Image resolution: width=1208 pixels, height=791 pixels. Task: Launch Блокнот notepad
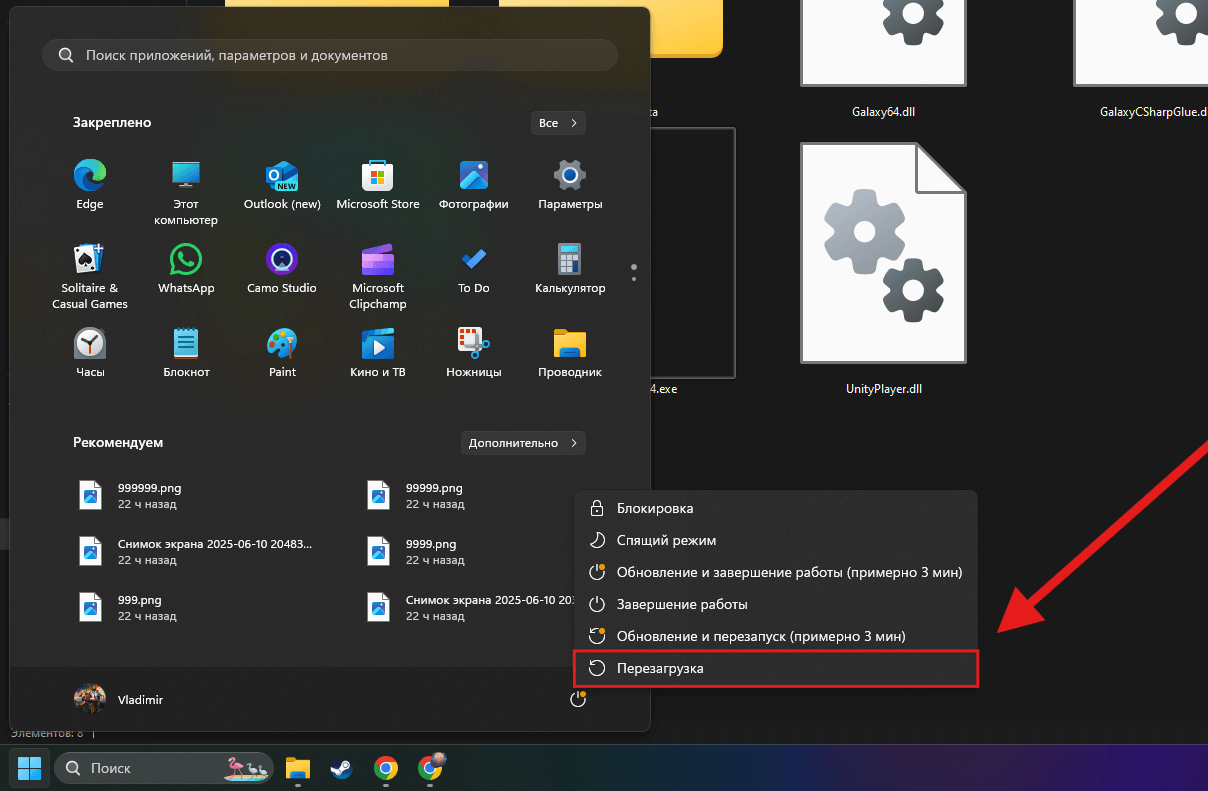(x=186, y=353)
